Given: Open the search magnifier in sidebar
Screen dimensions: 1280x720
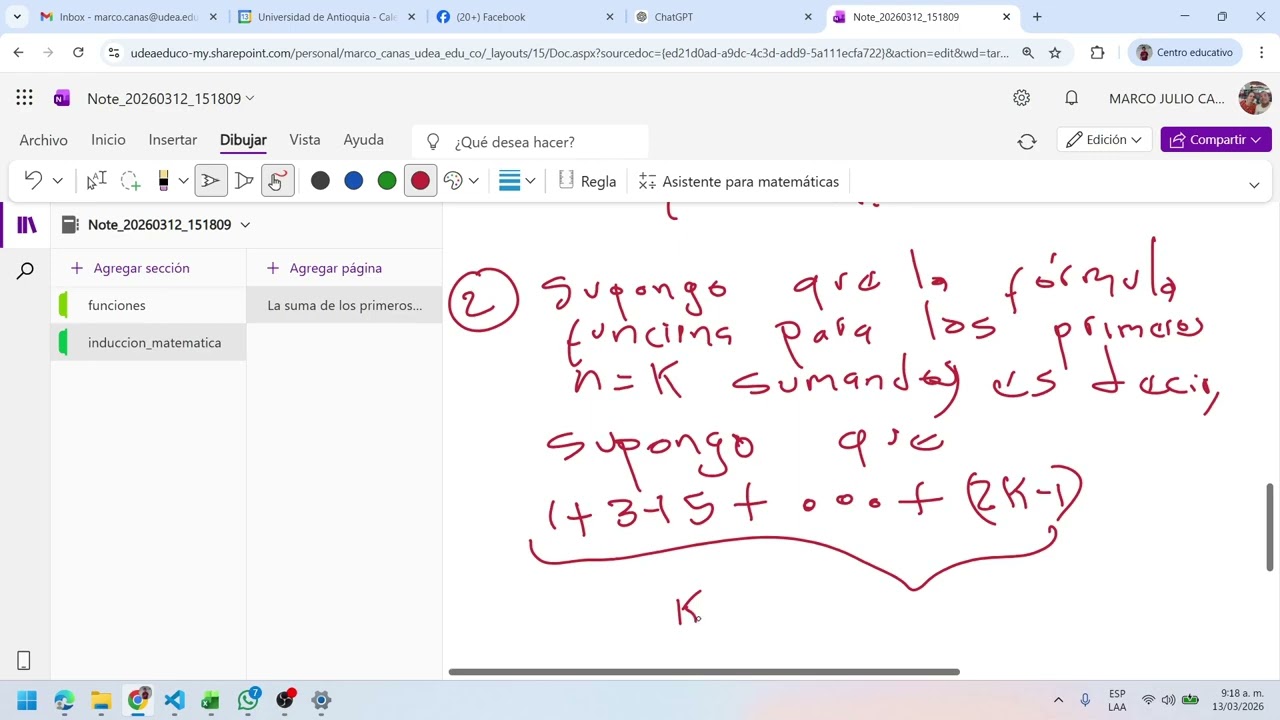Looking at the screenshot, I should pyautogui.click(x=26, y=271).
